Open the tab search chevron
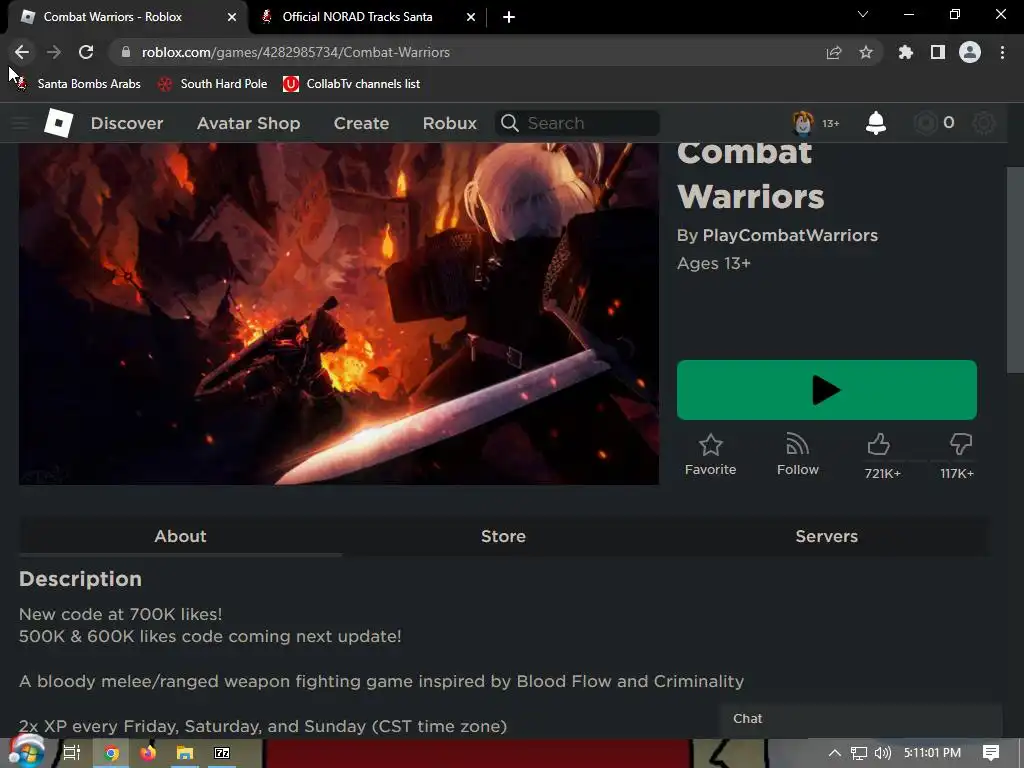Viewport: 1024px width, 768px height. pyautogui.click(x=863, y=14)
